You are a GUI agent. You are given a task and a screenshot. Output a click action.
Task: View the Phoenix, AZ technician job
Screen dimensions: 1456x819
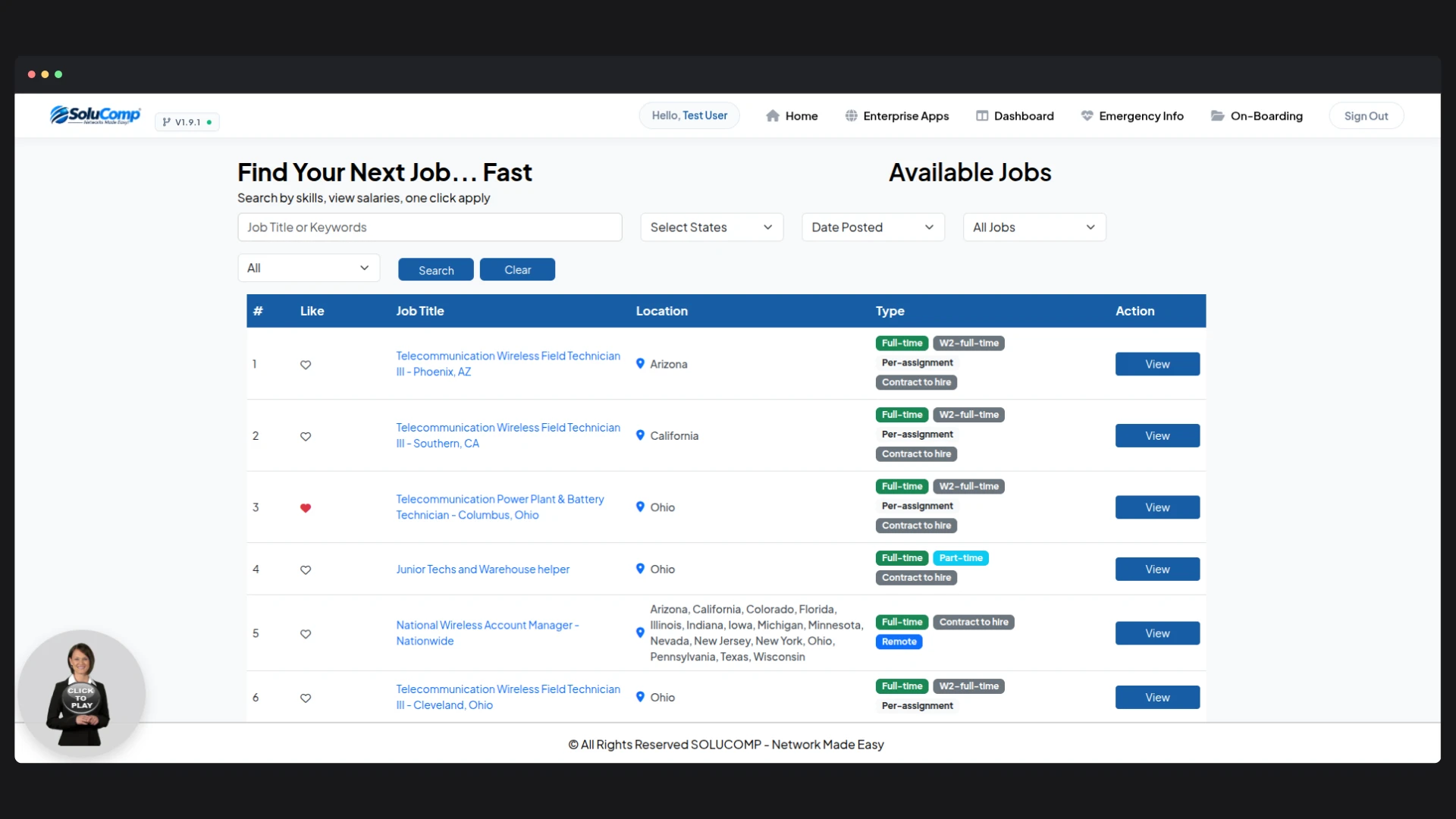(x=1157, y=364)
